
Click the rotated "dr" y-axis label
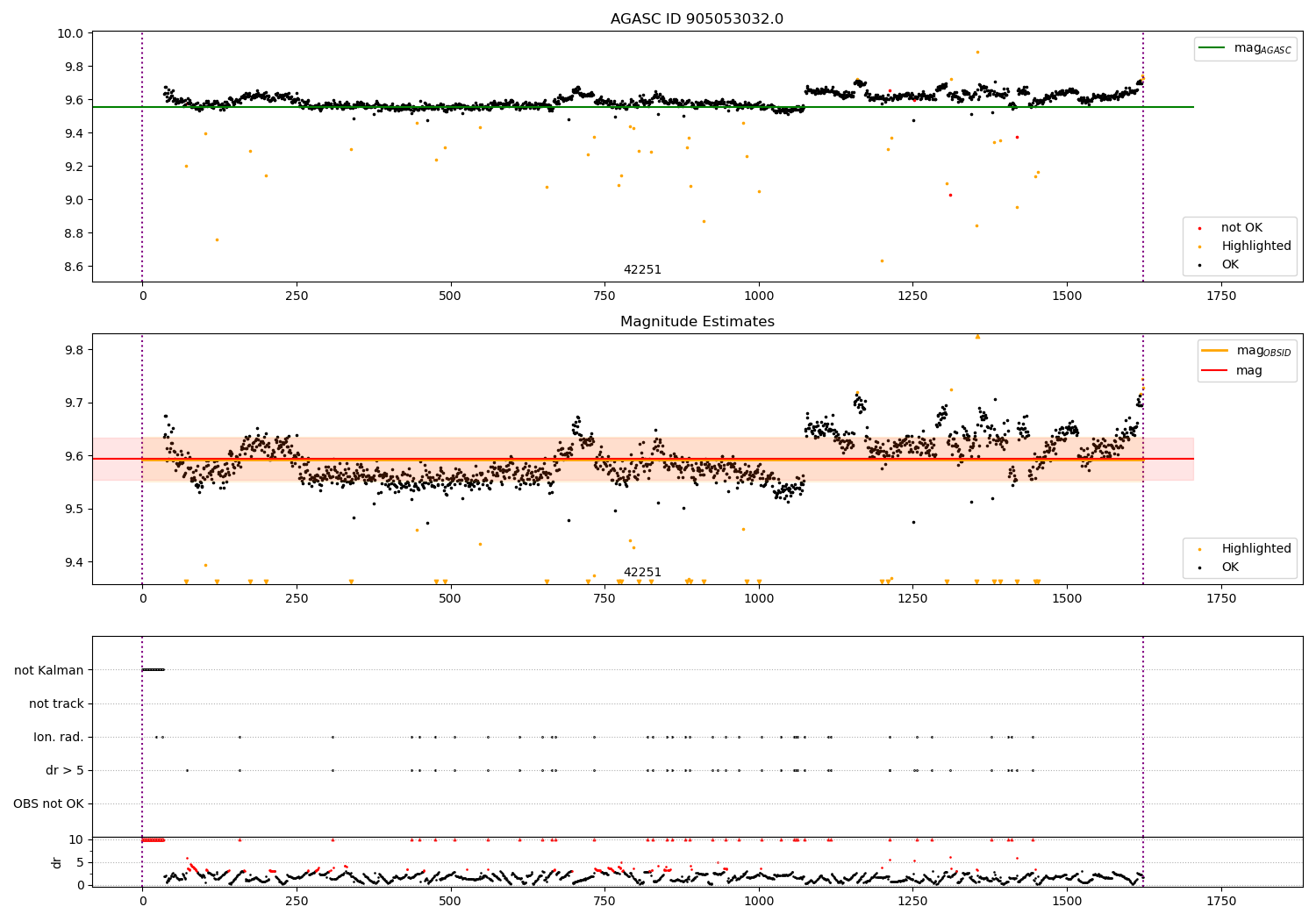(x=57, y=862)
